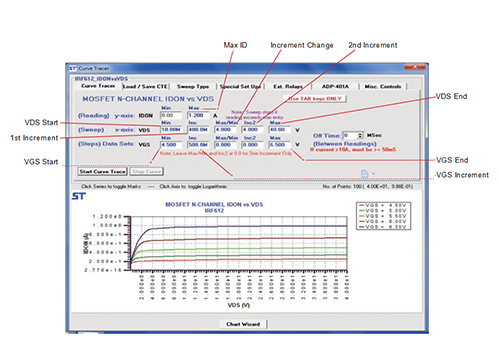Click the VGS Max field showing 6.500
The width and height of the screenshot is (500, 361).
280,145
